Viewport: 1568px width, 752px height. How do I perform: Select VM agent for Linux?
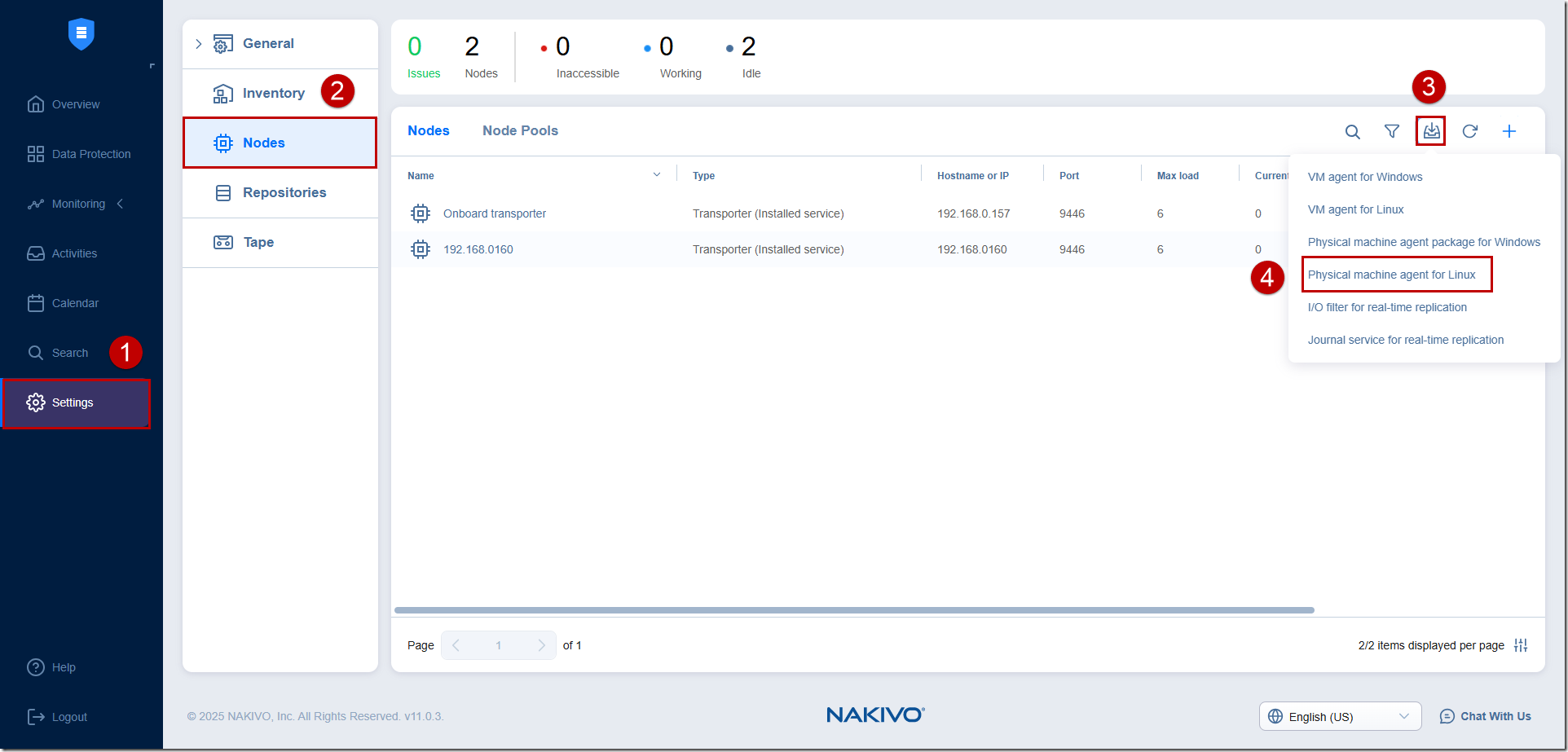tap(1356, 209)
